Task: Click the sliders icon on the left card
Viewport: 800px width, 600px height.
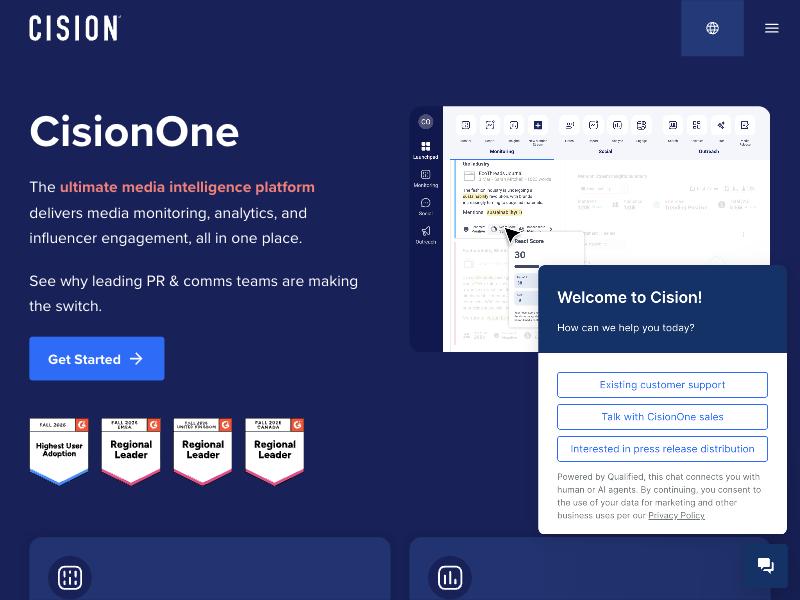Action: 70,578
